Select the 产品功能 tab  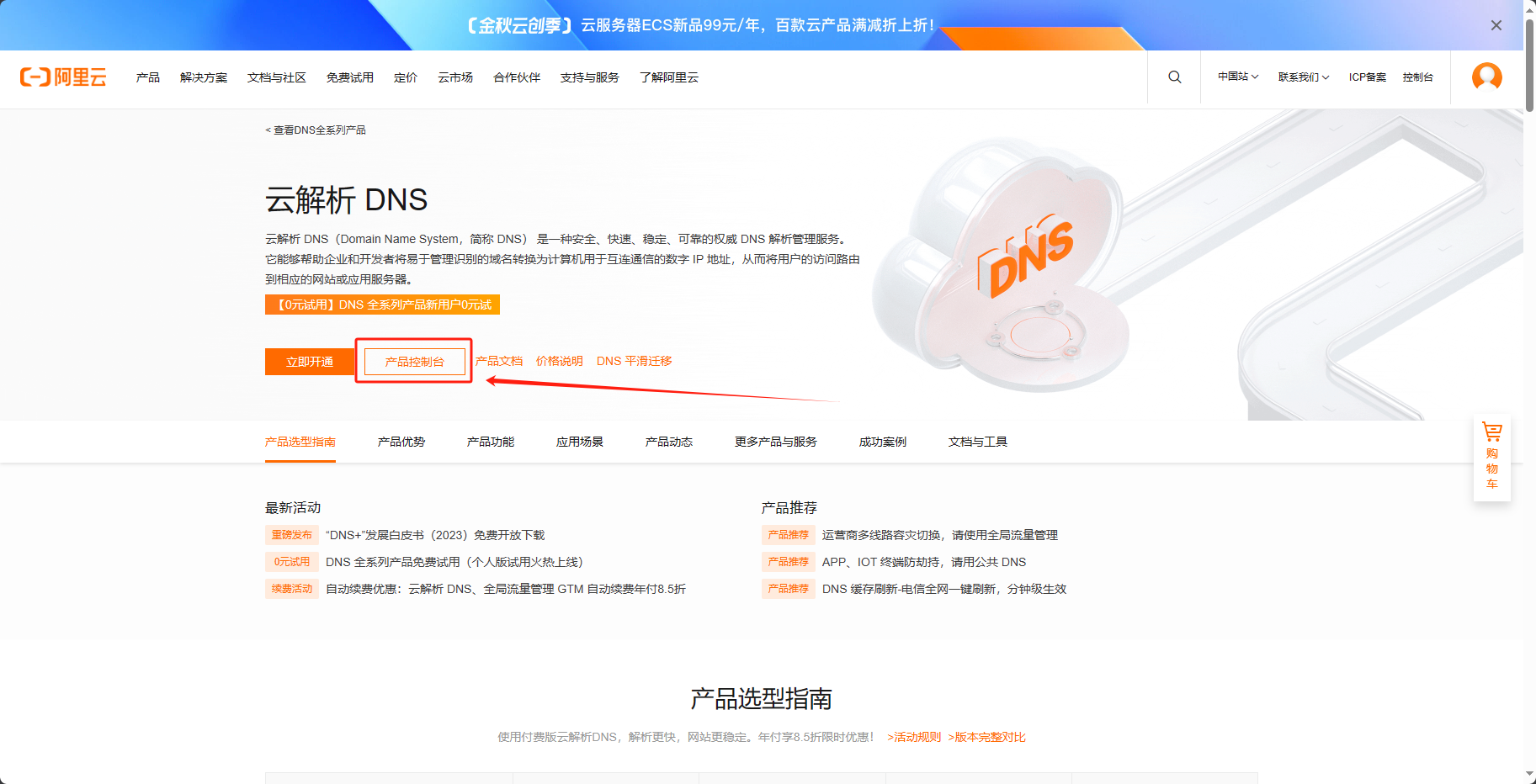pyautogui.click(x=491, y=442)
